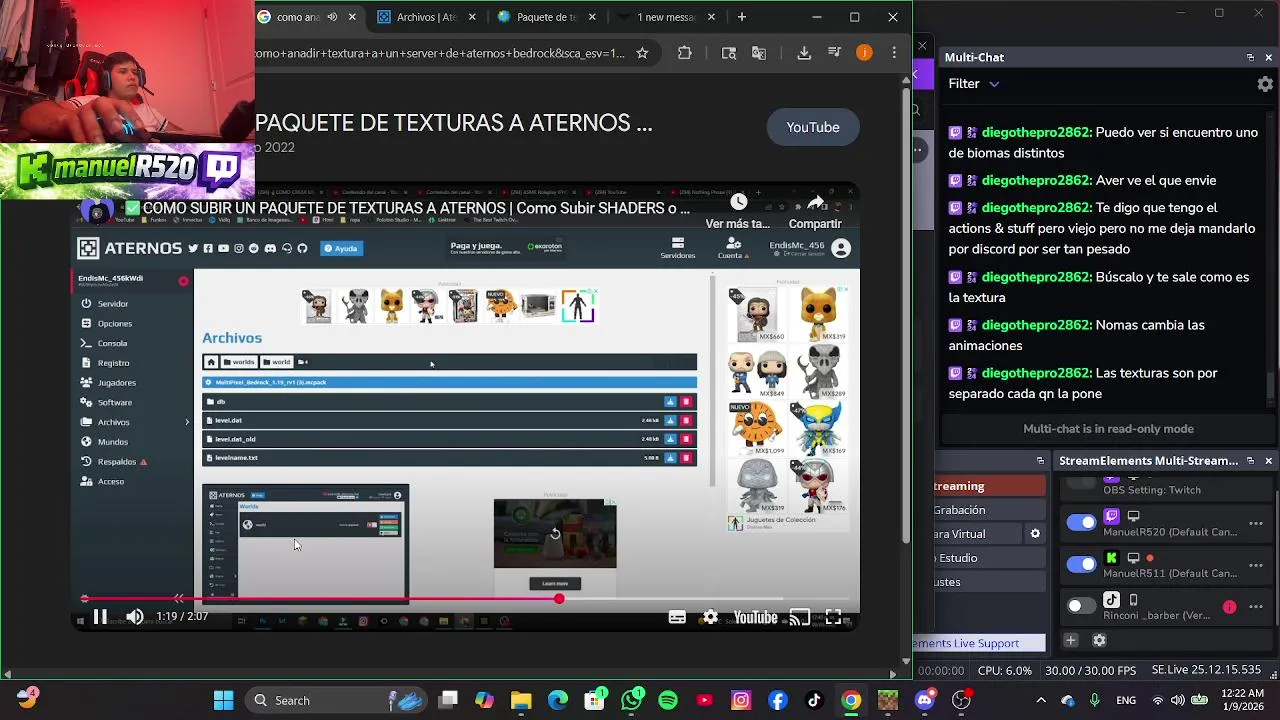Open Chrome extensions puzzle icon

click(685, 53)
